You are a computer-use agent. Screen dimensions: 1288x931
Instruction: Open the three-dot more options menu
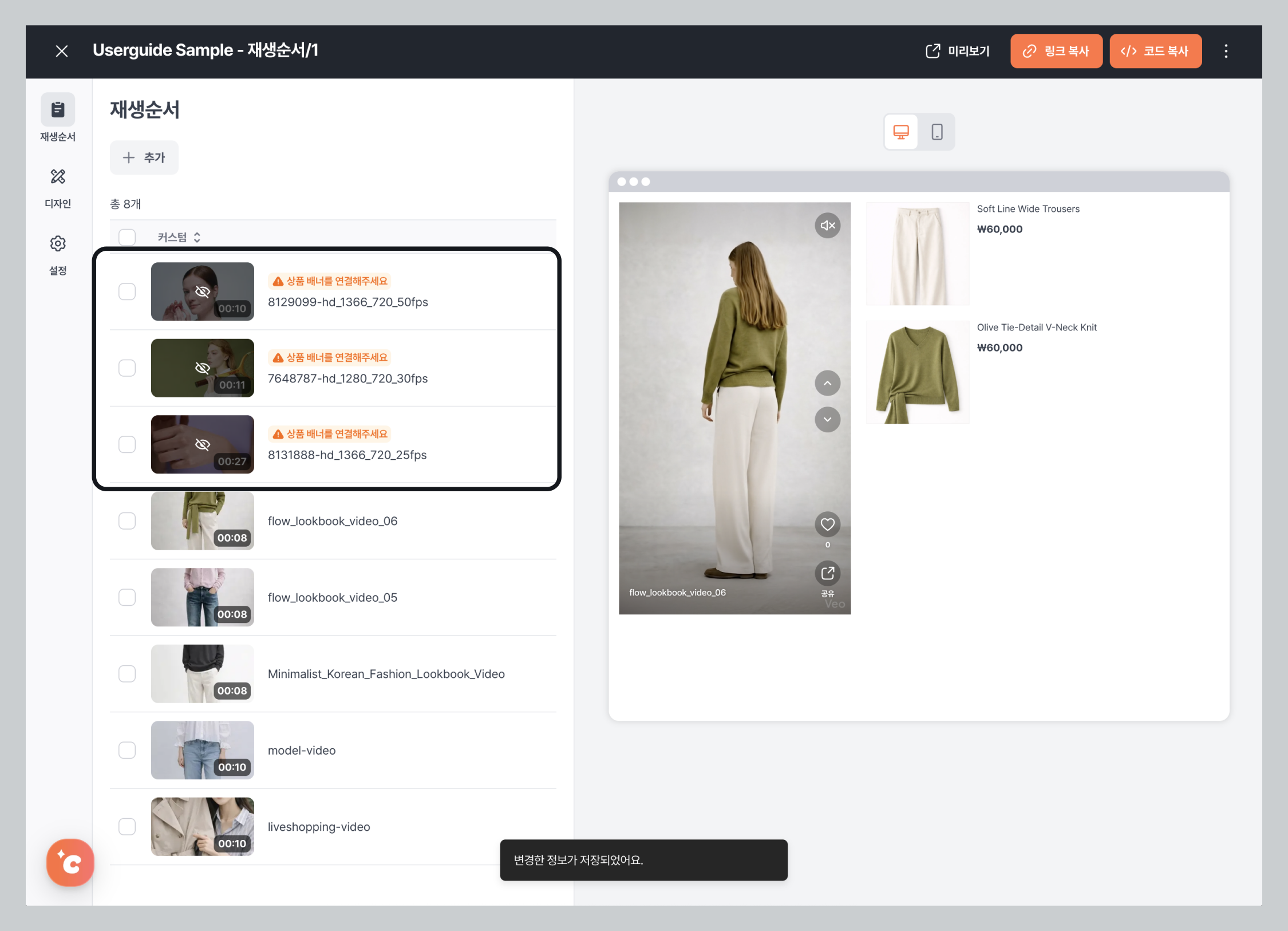1226,51
